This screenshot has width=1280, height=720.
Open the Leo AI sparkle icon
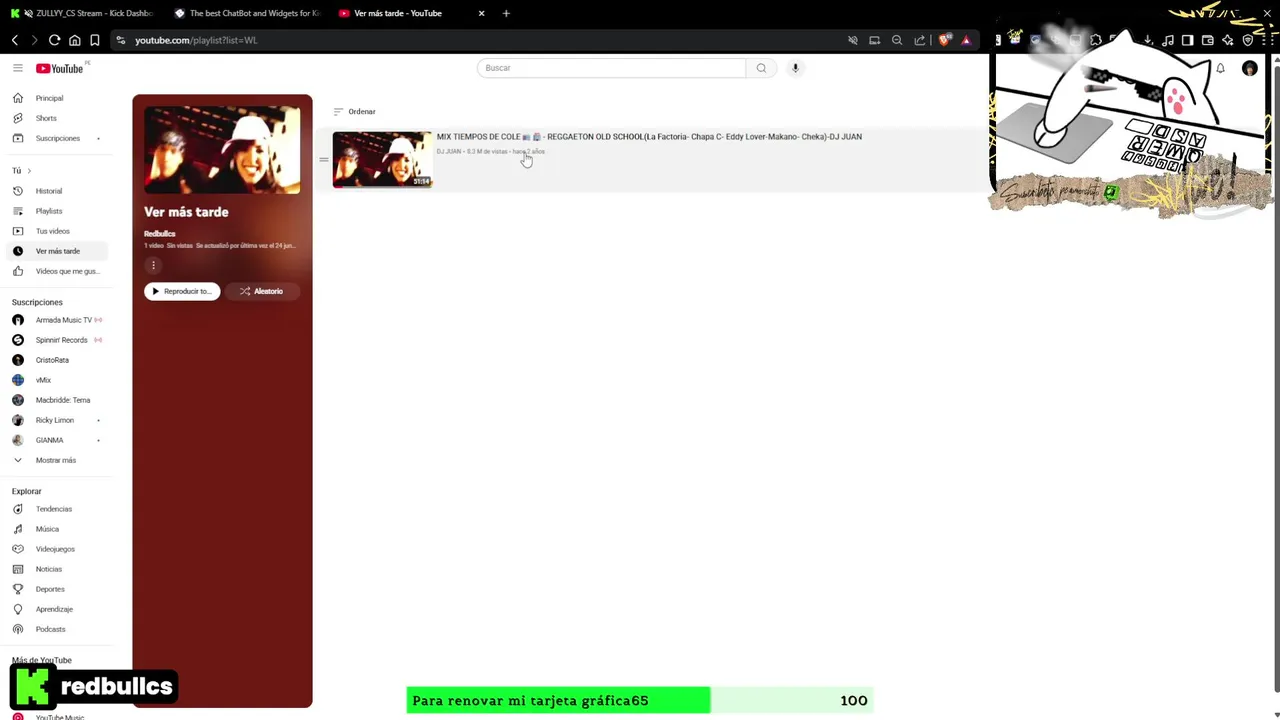(x=1227, y=40)
